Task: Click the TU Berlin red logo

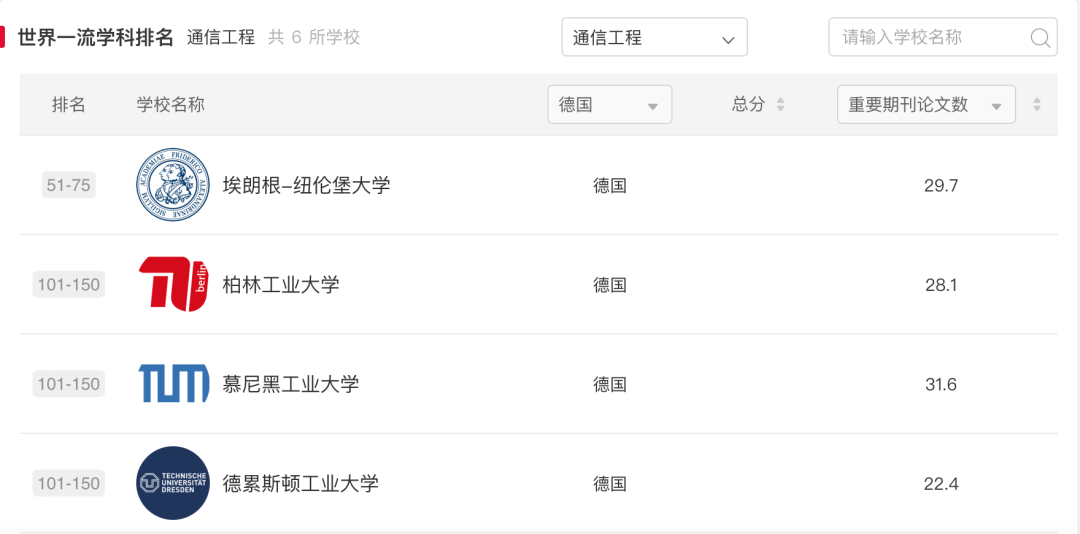Action: (174, 284)
